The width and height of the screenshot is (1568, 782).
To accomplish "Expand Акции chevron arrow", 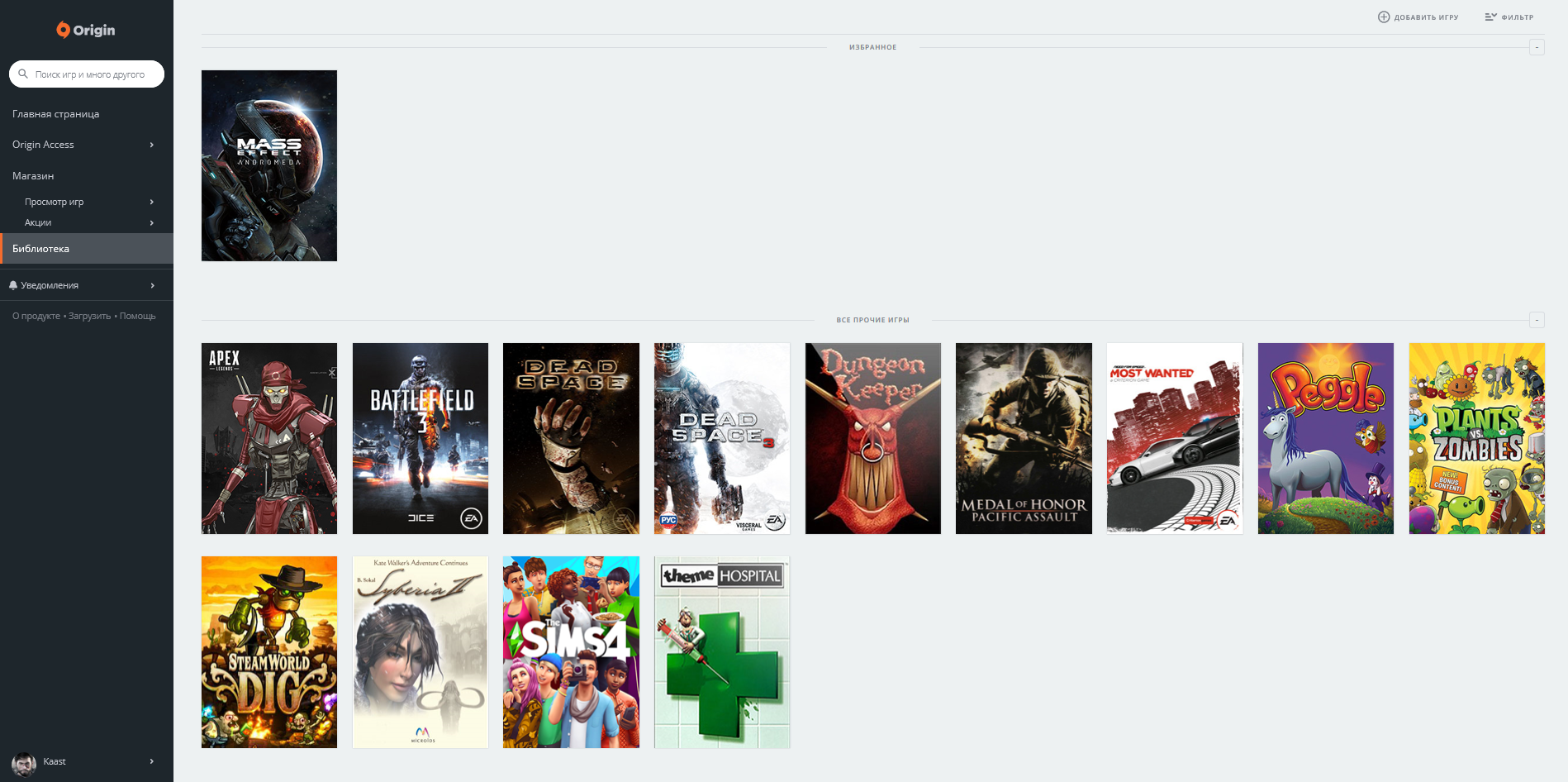I will point(152,222).
